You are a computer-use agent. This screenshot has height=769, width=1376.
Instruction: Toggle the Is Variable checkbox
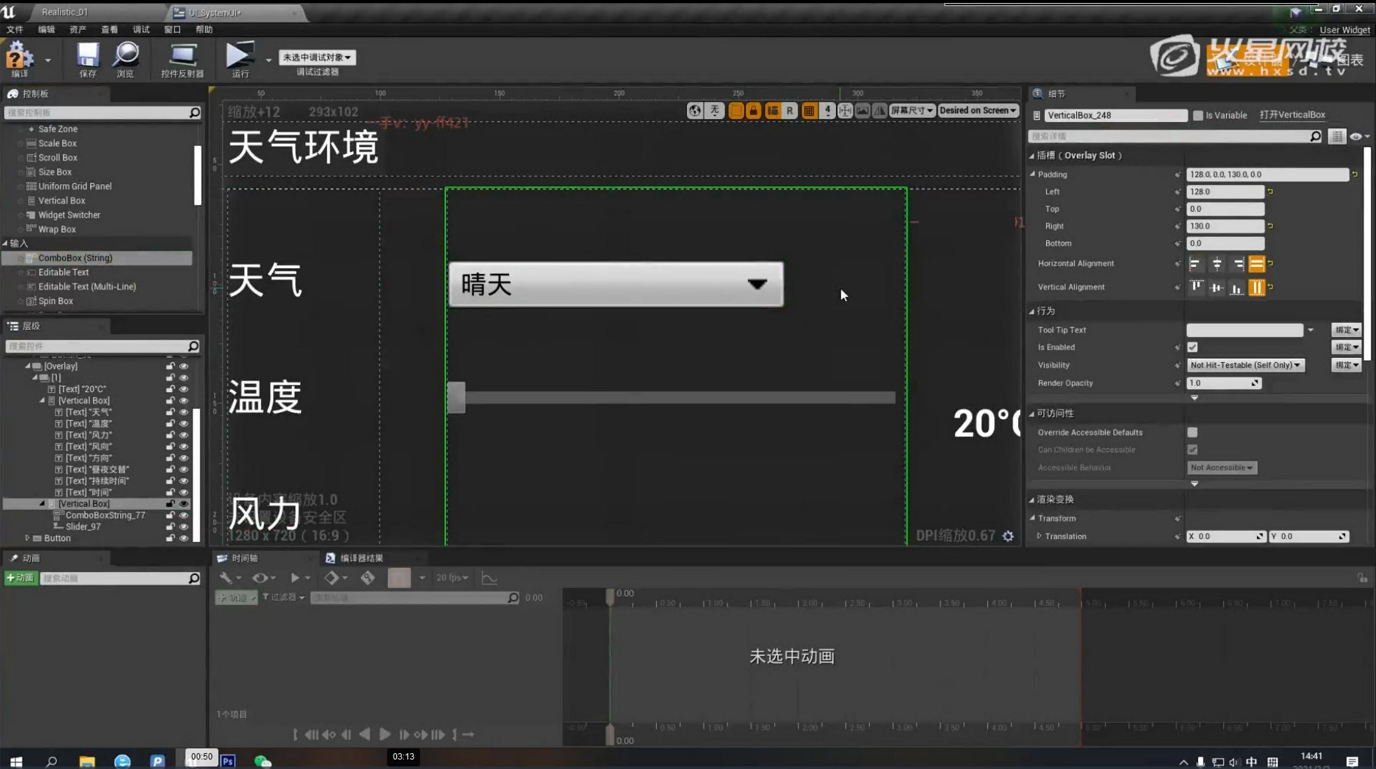(1198, 115)
